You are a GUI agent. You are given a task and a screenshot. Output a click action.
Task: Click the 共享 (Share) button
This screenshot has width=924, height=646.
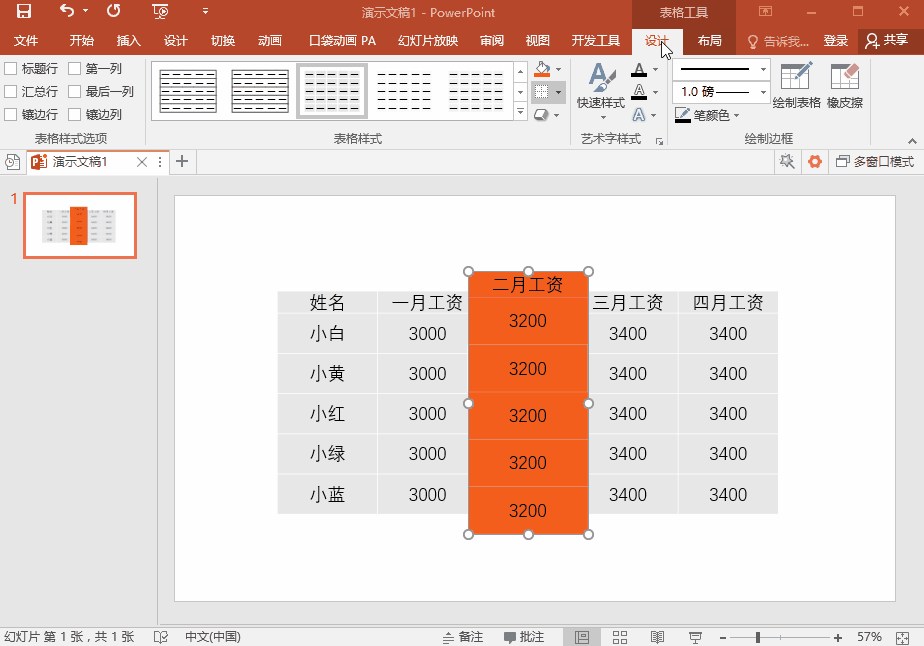pyautogui.click(x=887, y=41)
